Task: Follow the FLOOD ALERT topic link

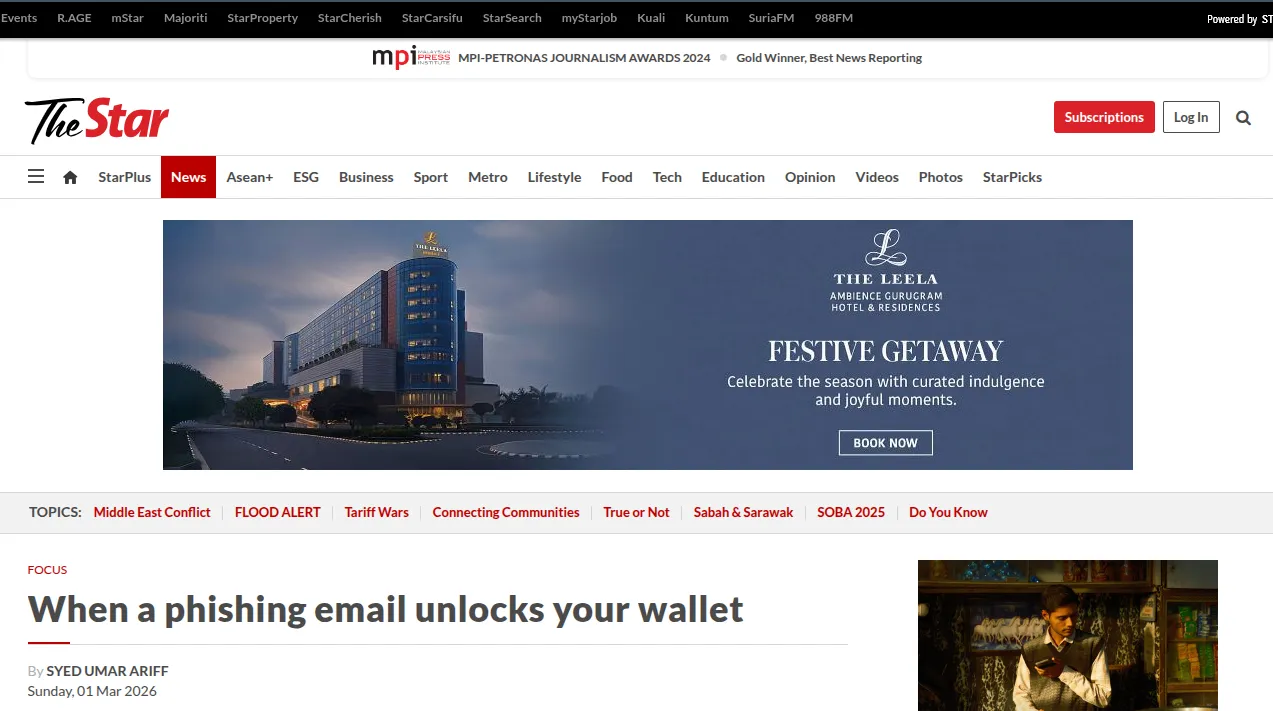Action: [277, 512]
